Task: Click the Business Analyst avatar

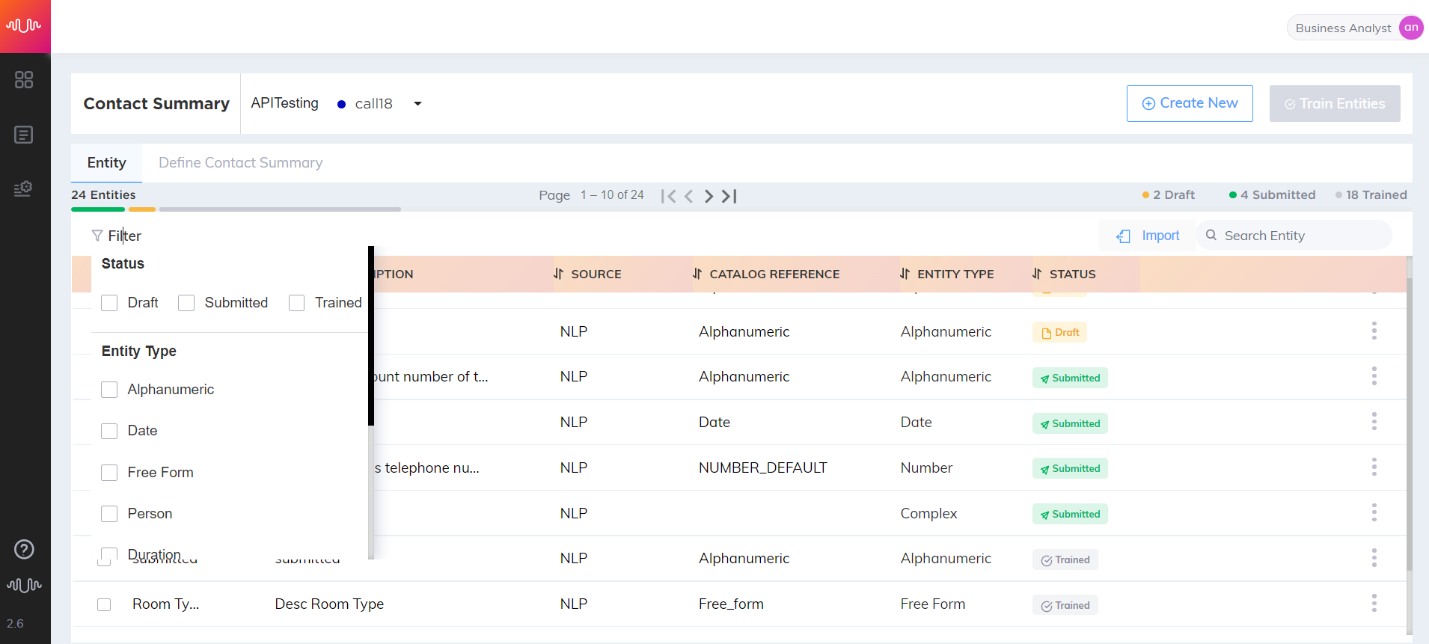Action: pos(1411,28)
